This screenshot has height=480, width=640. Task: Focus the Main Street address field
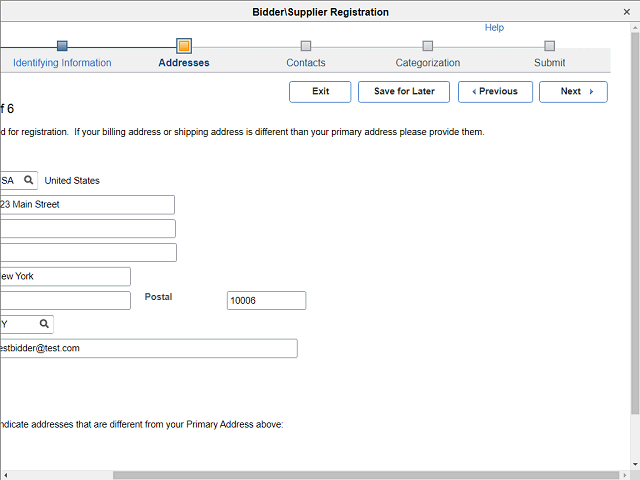(87, 204)
